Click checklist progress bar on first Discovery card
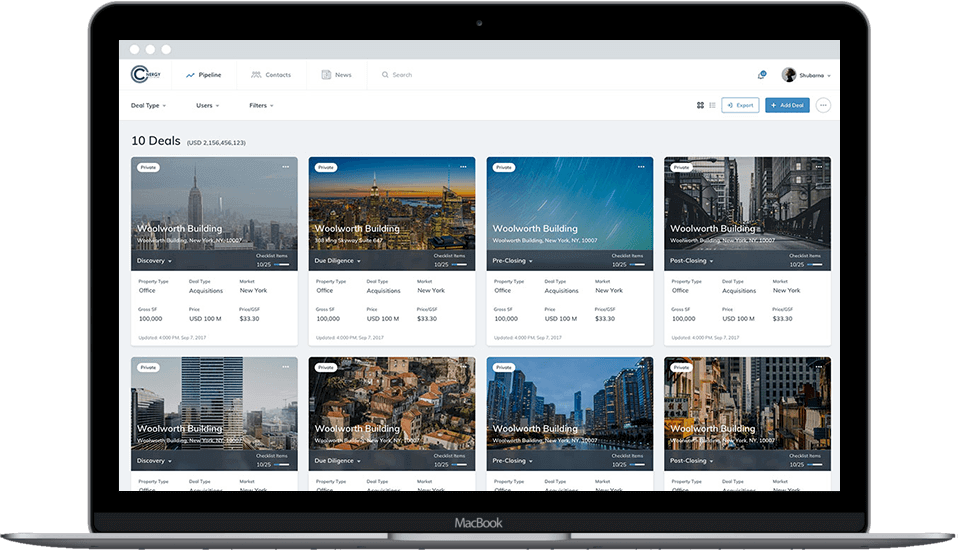The height and width of the screenshot is (550, 958). [282, 265]
